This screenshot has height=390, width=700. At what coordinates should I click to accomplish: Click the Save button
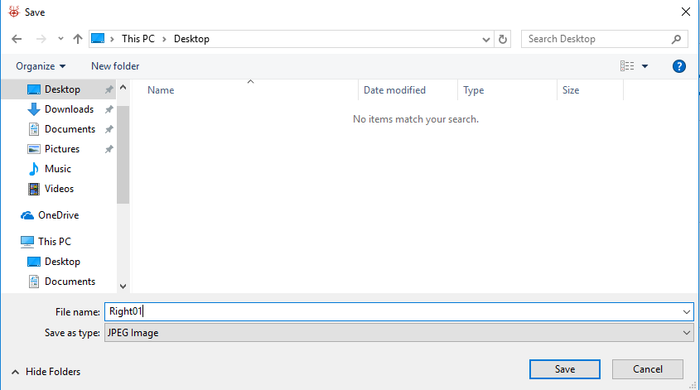(x=565, y=369)
